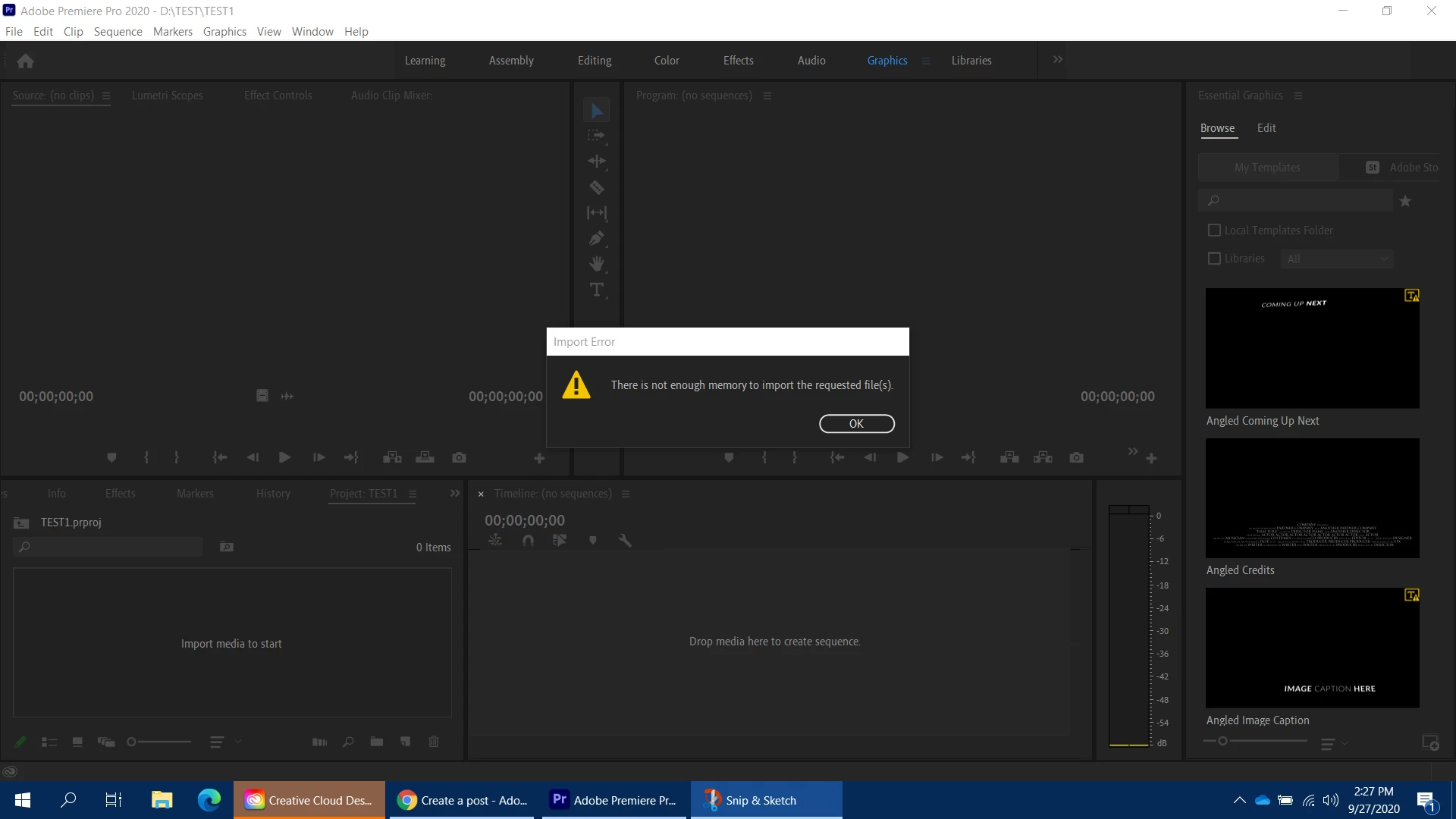Expand the workspace overflow chevrons
Screen dimensions: 1456x819
[1058, 60]
